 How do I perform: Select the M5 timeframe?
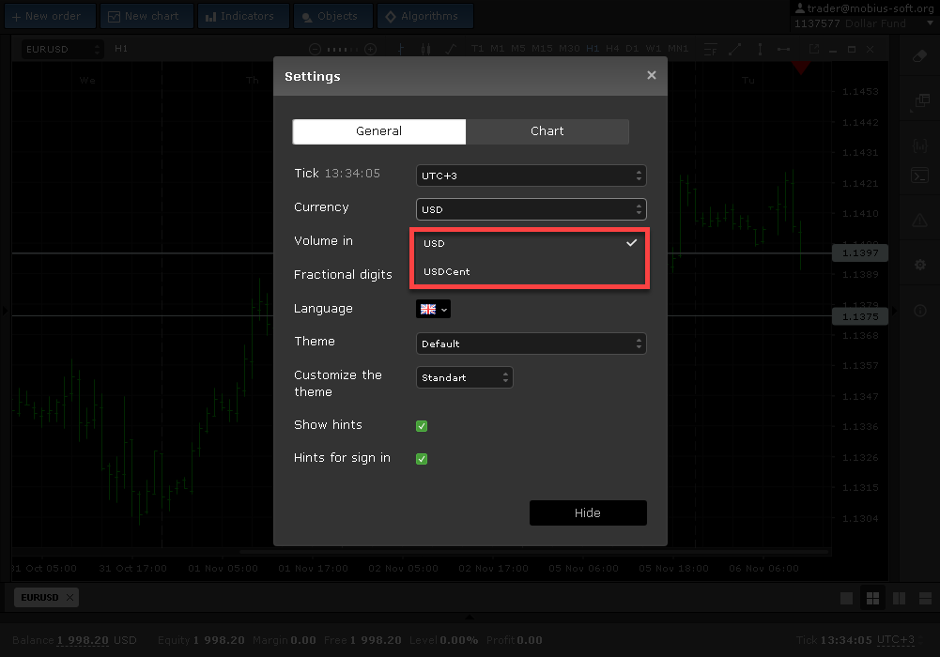[x=519, y=49]
